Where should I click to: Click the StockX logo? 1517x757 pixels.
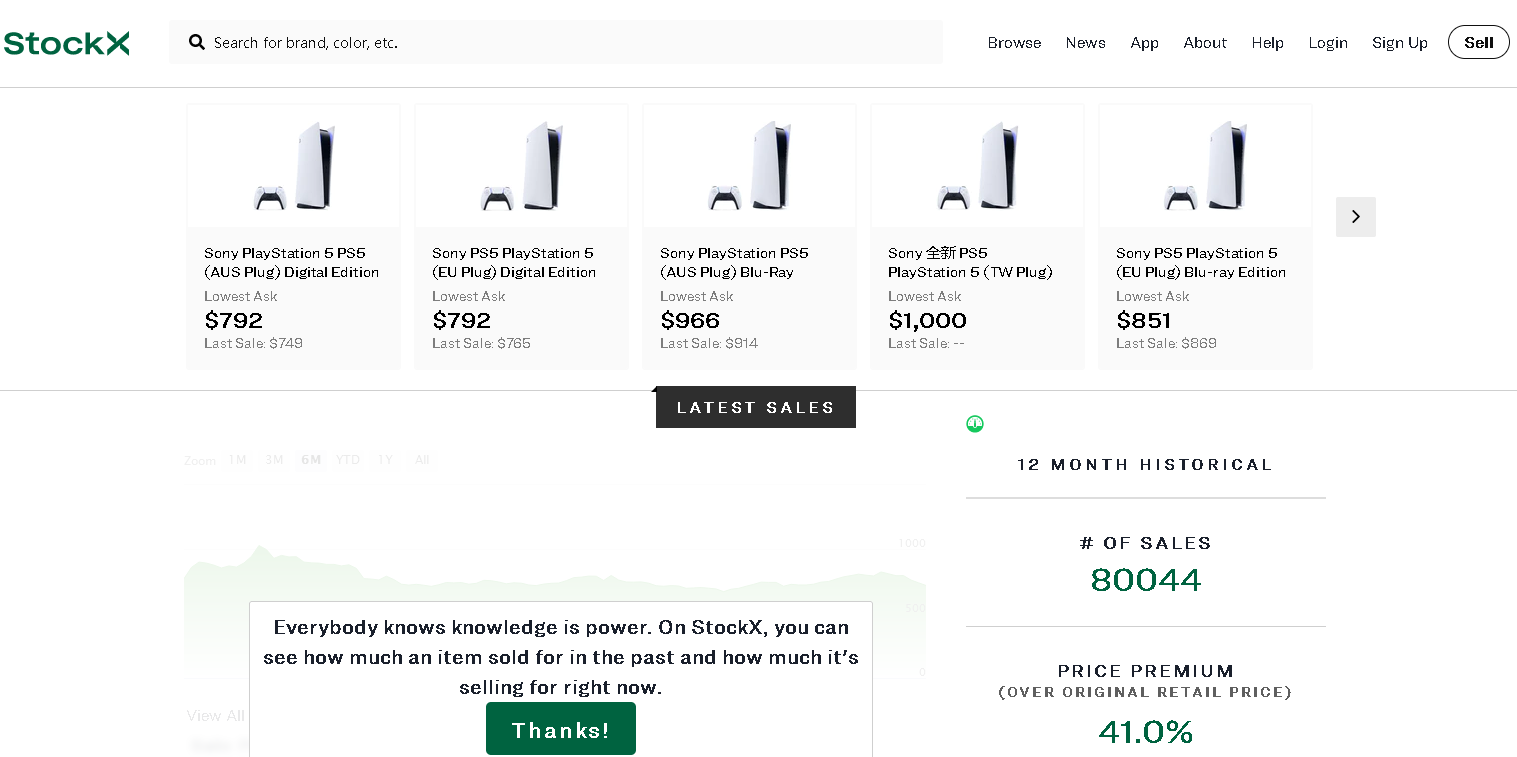click(x=66, y=43)
